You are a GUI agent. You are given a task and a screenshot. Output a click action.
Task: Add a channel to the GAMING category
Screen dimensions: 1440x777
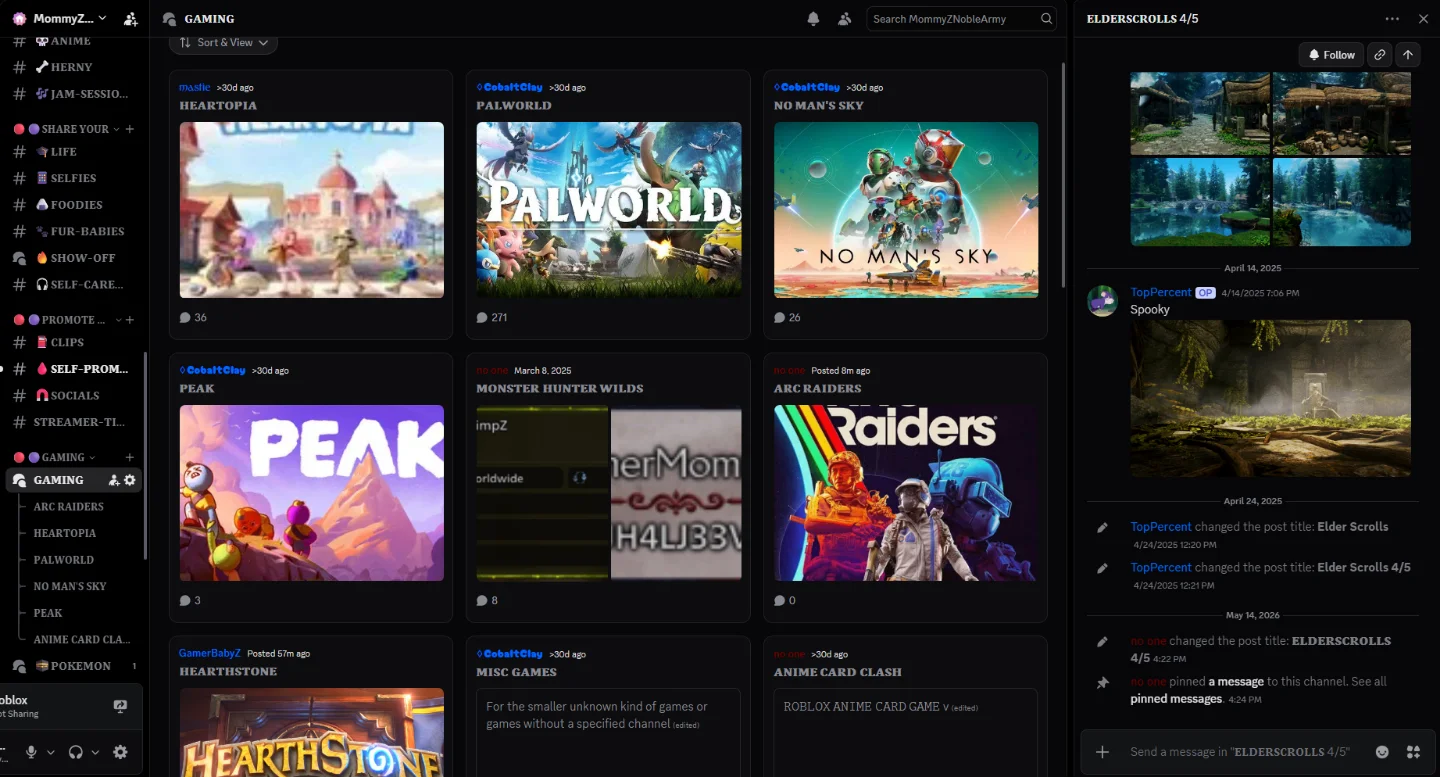(x=130, y=457)
